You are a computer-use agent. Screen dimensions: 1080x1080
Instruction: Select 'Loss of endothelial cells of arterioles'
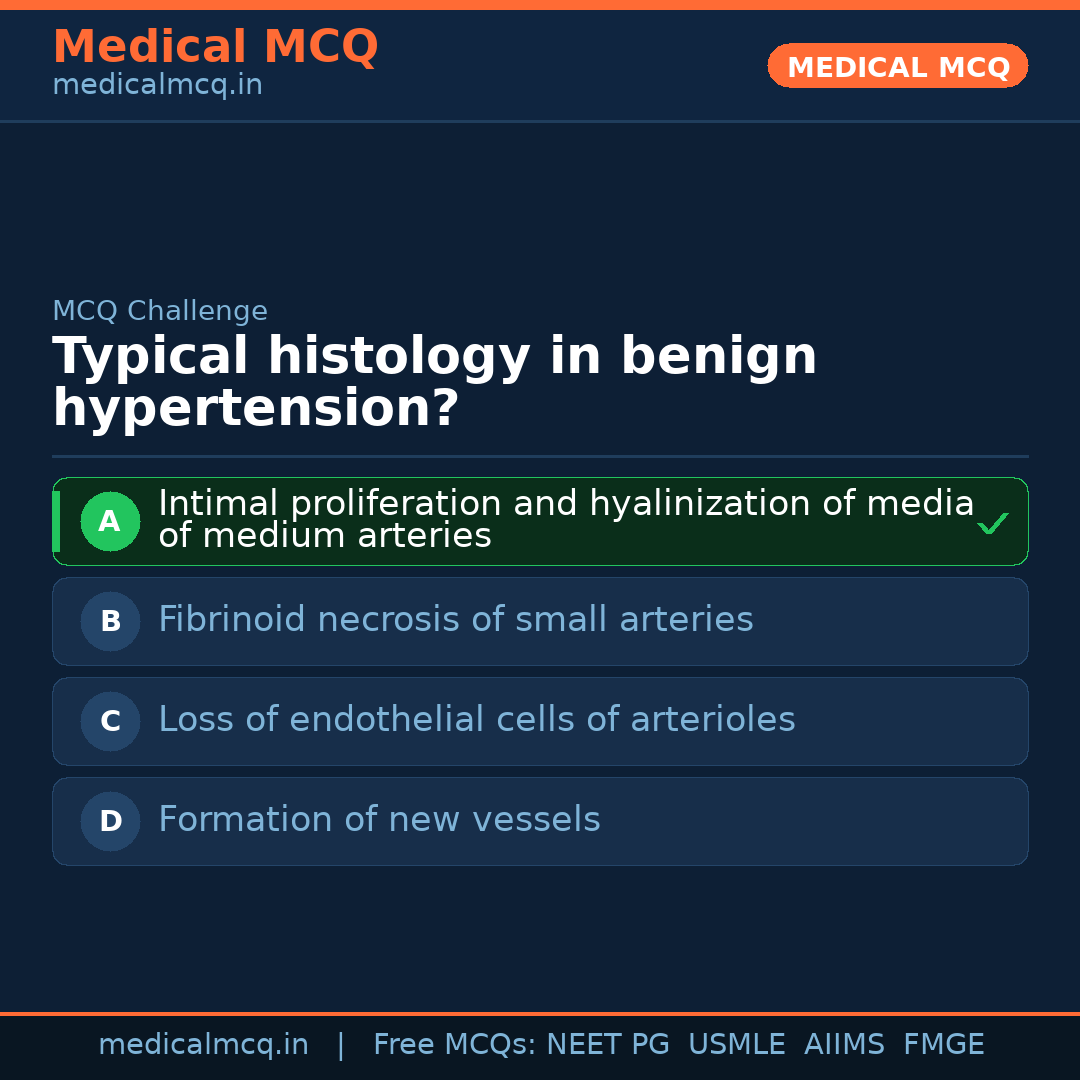coord(476,720)
